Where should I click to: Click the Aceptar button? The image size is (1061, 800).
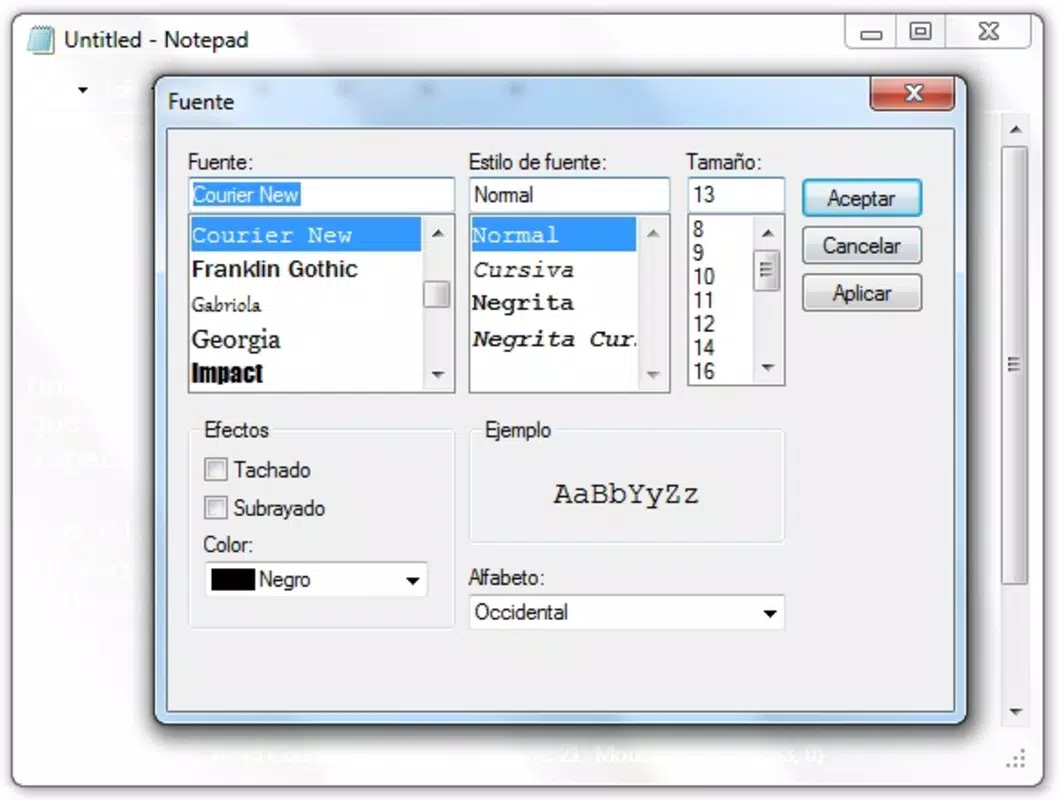click(861, 198)
